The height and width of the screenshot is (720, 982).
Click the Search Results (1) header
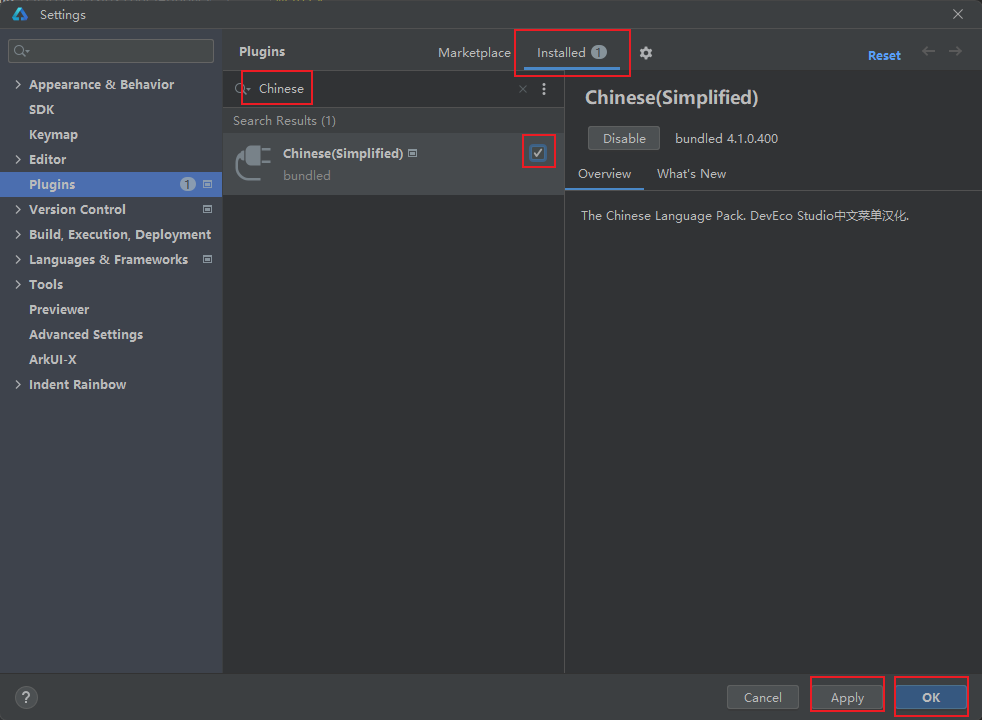(x=284, y=121)
